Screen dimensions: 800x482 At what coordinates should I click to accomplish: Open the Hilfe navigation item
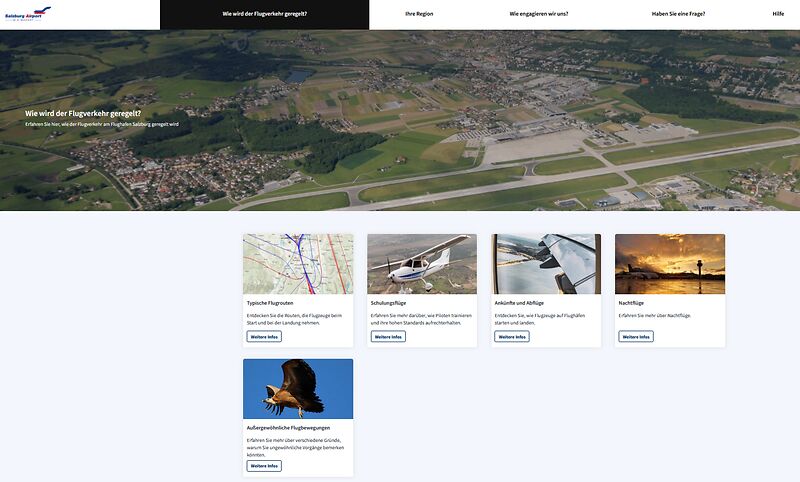(778, 14)
